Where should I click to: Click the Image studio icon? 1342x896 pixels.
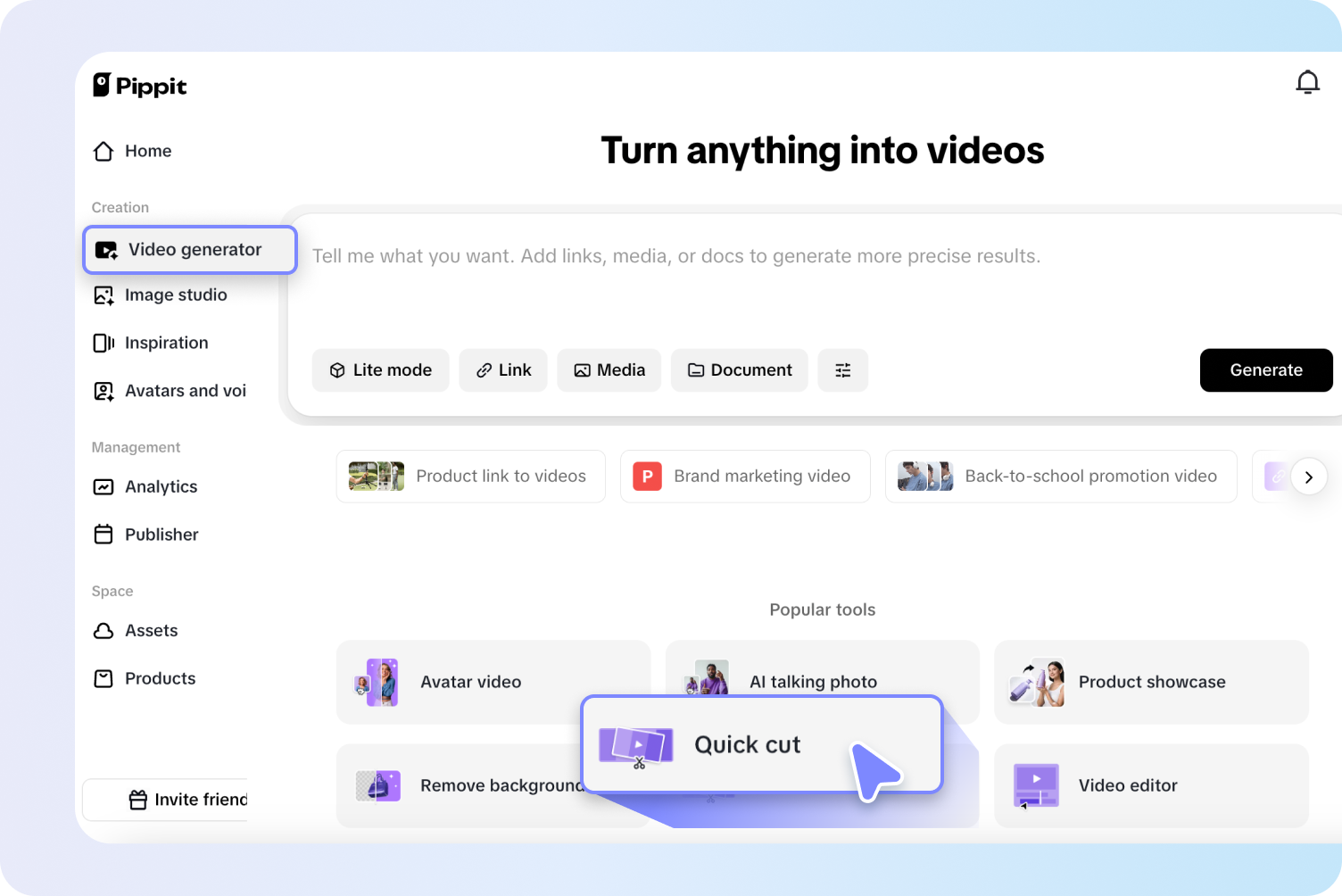click(104, 295)
